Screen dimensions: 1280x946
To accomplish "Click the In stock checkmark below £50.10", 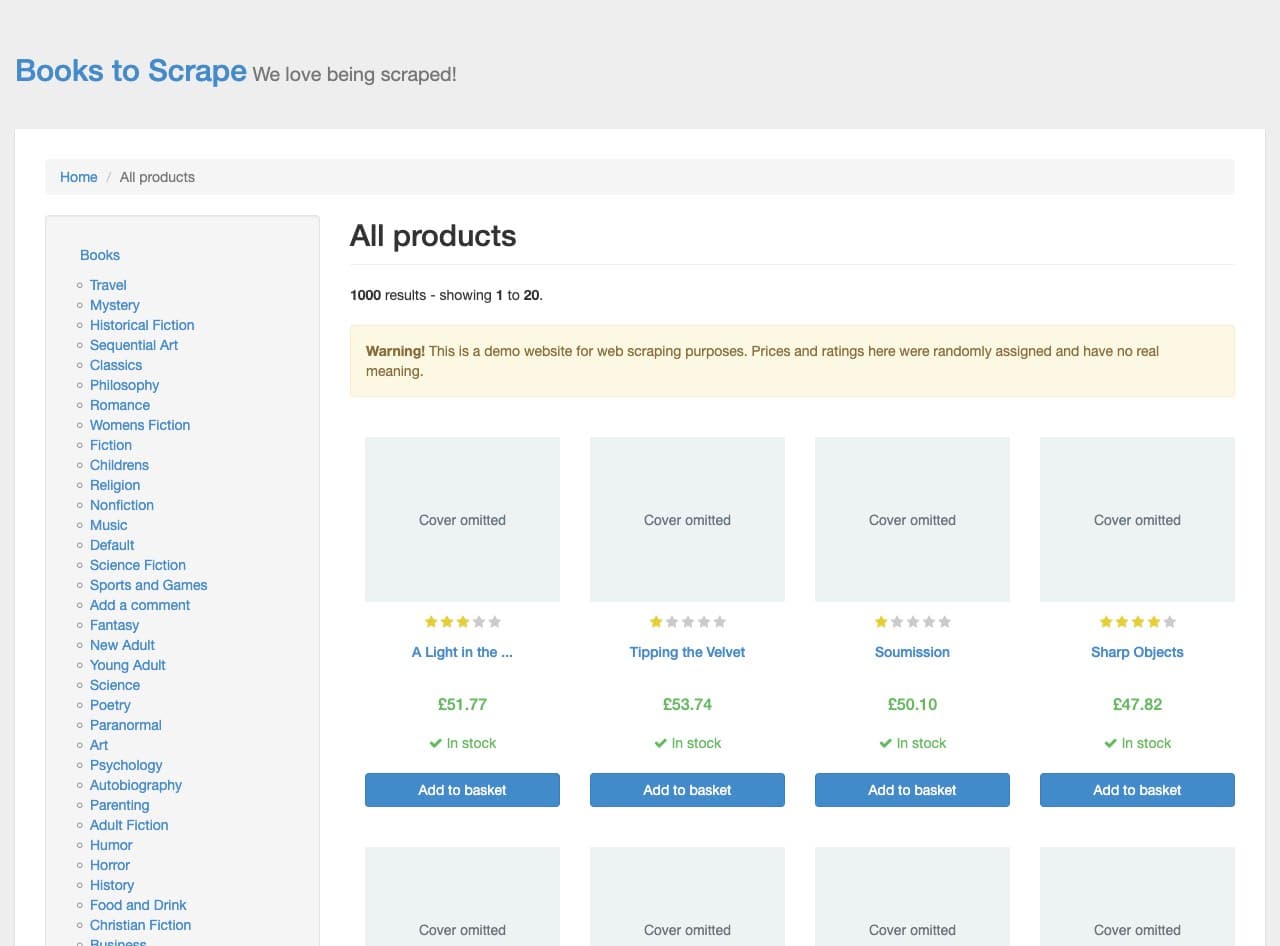I will 885,743.
